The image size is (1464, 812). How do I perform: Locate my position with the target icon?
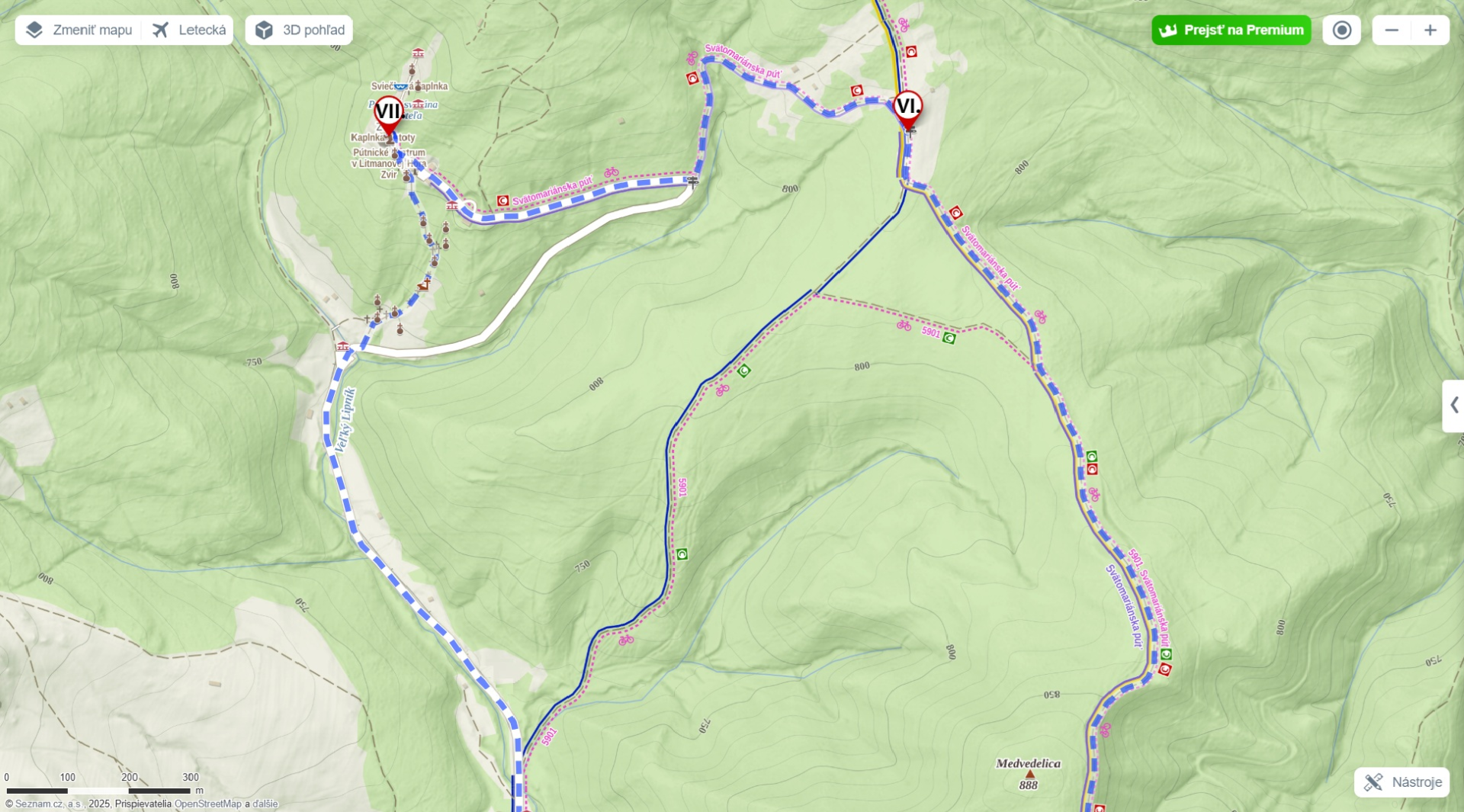click(x=1341, y=30)
